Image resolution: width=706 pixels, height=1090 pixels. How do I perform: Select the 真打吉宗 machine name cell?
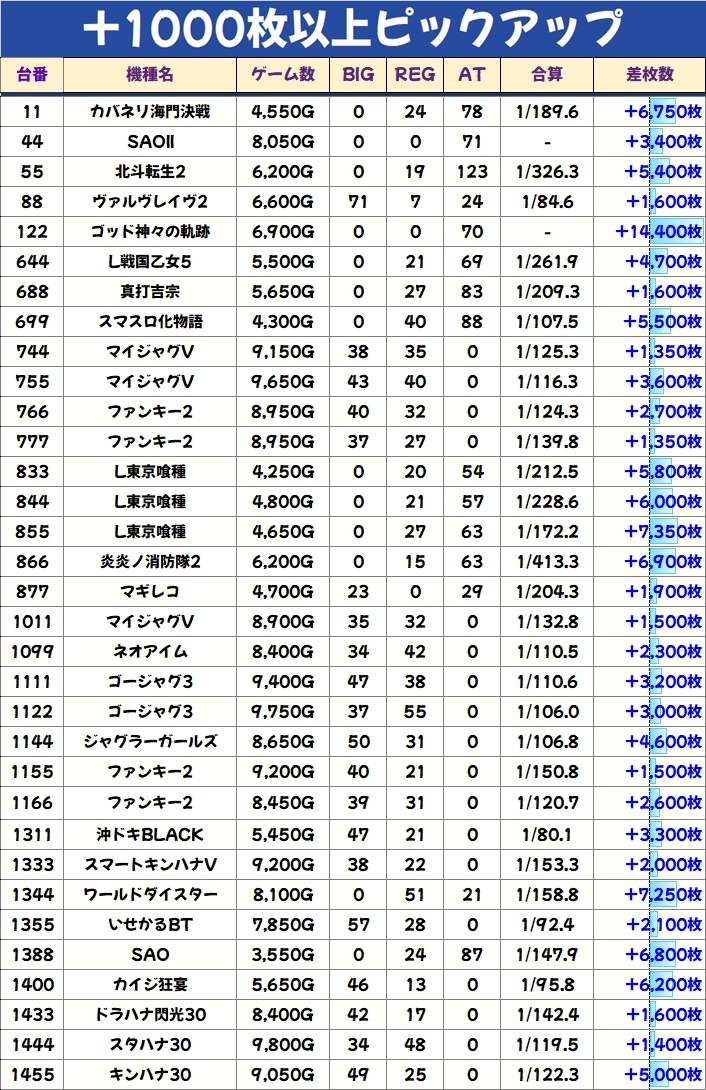pos(150,291)
